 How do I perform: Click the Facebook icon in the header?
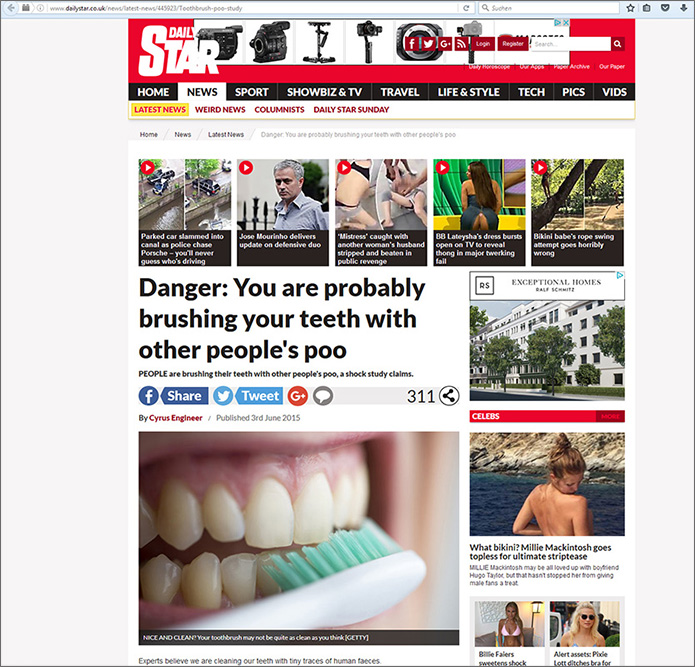tap(412, 43)
